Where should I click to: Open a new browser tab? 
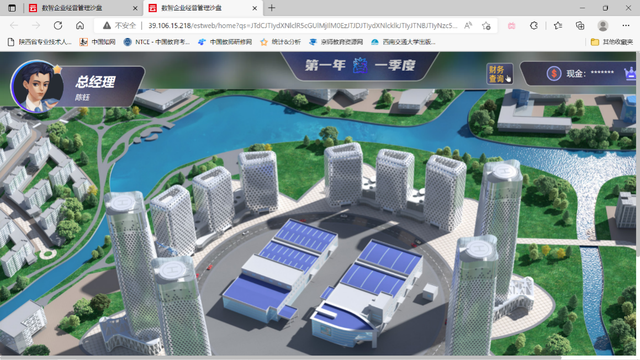(x=271, y=8)
